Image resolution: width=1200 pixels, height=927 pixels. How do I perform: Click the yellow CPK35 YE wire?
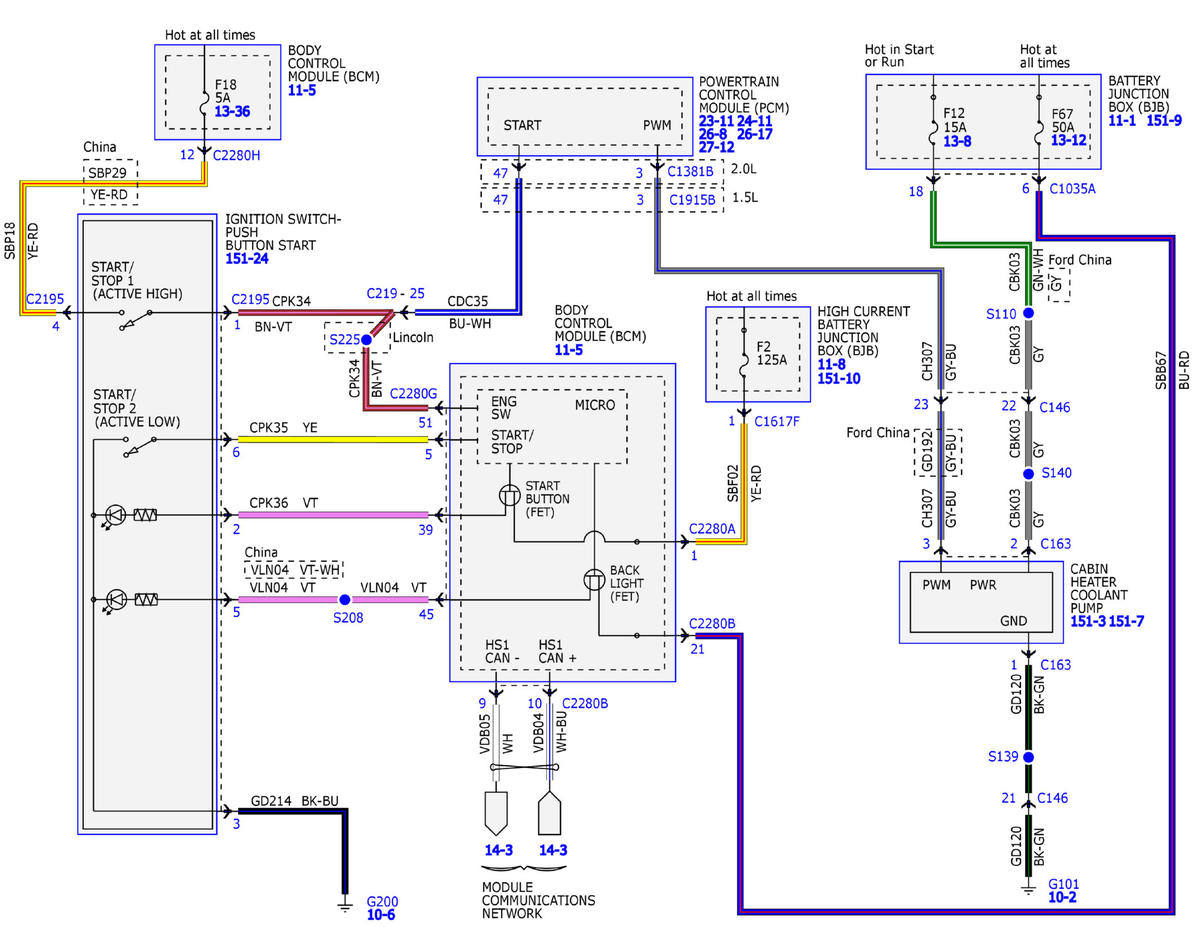coord(332,440)
